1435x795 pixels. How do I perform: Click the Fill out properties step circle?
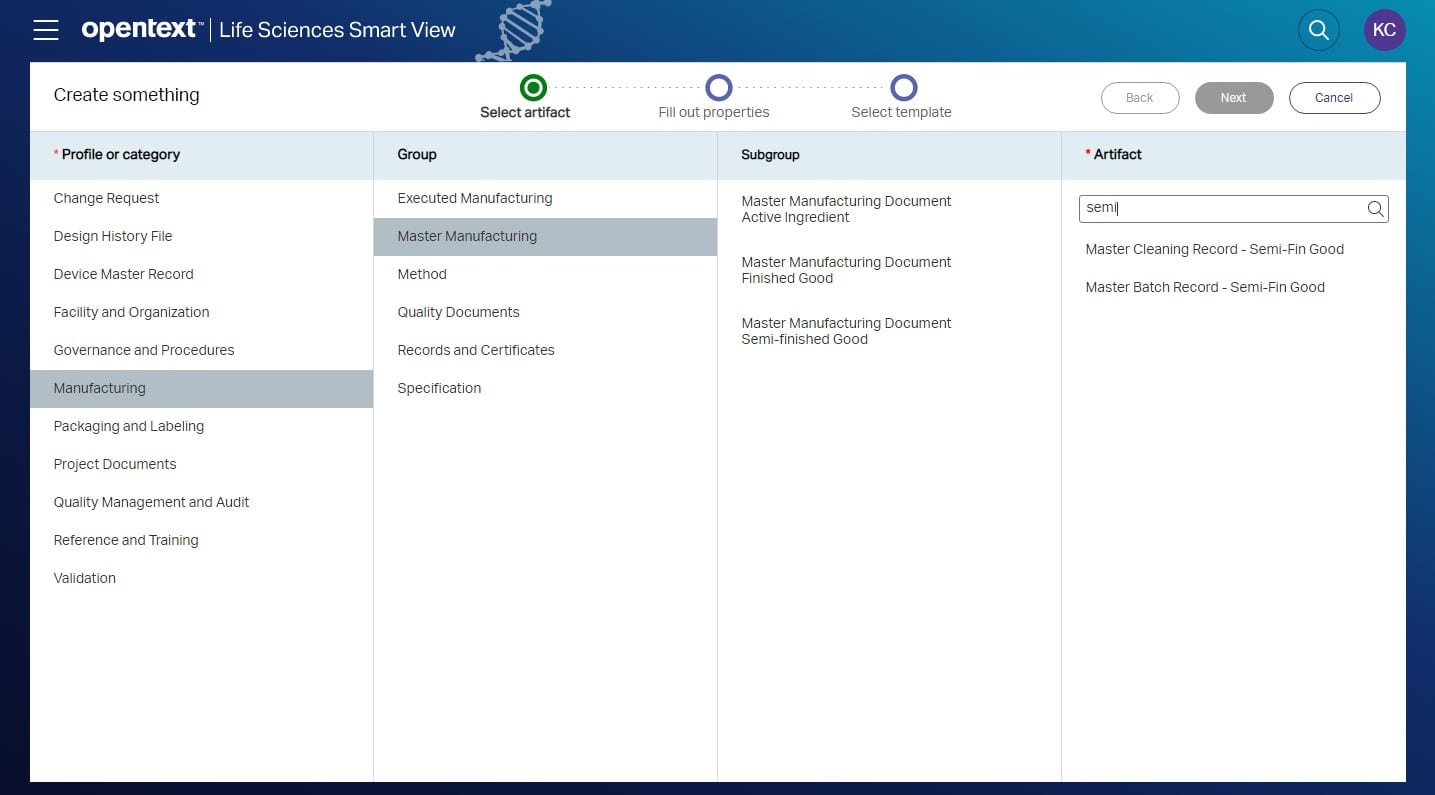click(719, 88)
